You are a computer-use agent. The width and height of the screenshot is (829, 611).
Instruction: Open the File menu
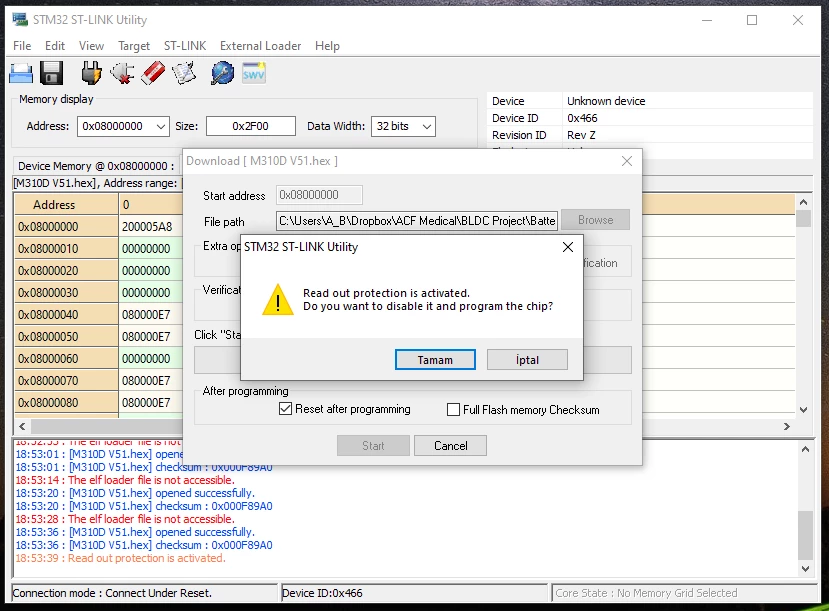point(22,46)
